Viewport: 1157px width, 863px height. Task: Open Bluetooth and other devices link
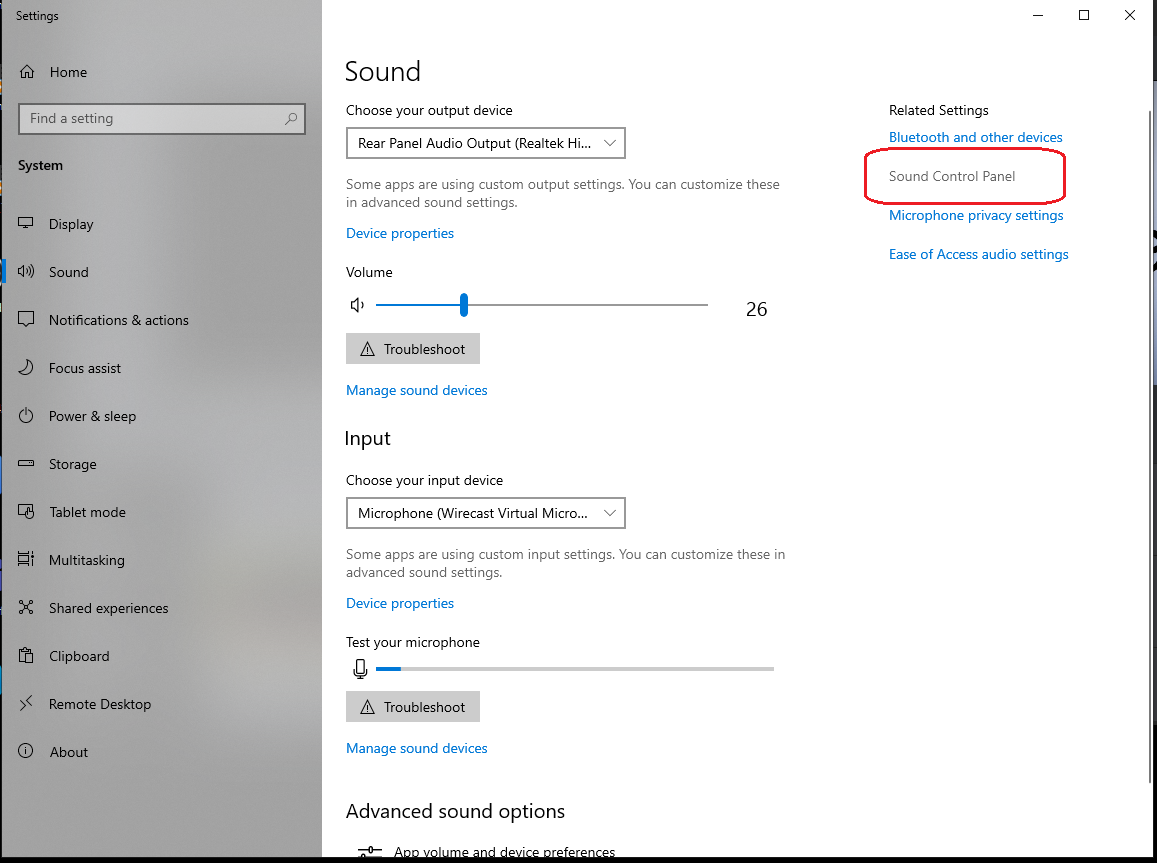[x=975, y=137]
